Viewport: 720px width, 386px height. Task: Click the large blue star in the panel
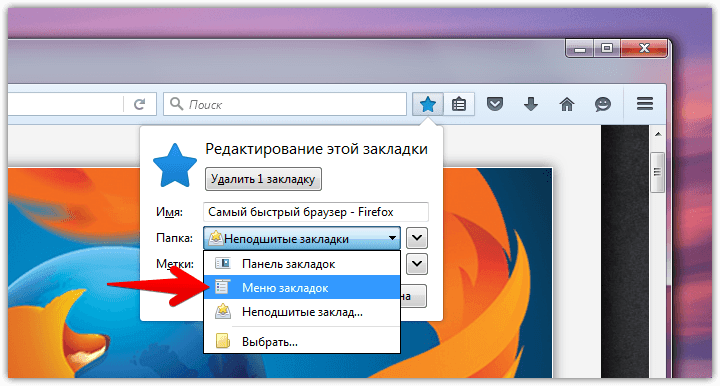click(174, 166)
